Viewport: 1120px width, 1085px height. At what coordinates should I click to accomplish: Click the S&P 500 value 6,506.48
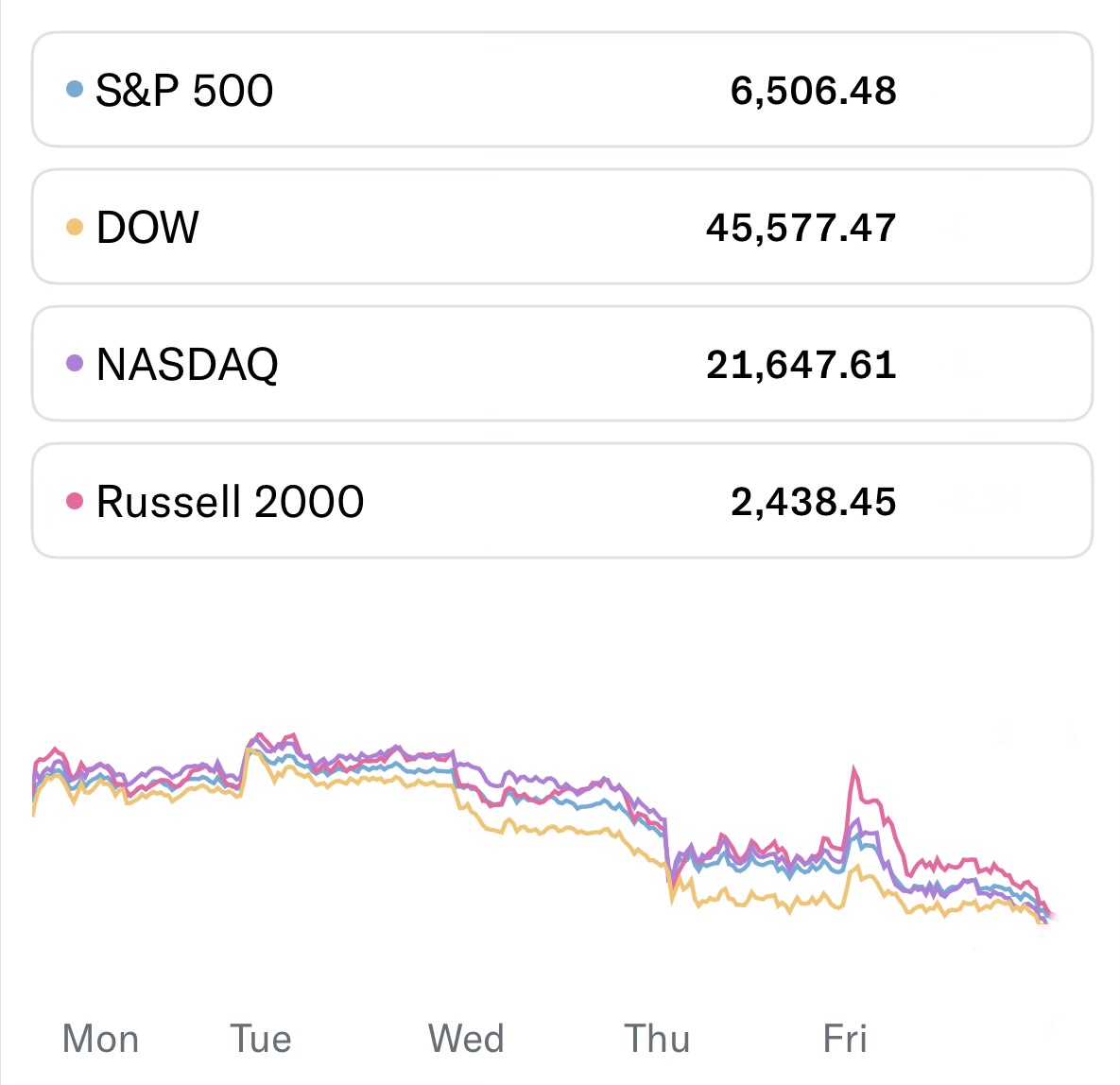[x=813, y=91]
